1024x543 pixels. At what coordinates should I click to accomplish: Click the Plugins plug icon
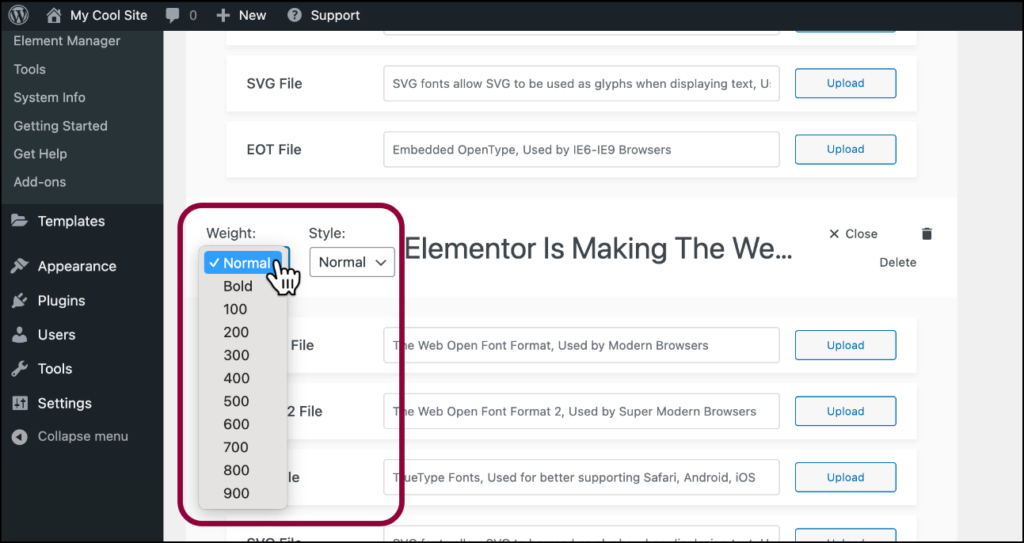(x=19, y=301)
